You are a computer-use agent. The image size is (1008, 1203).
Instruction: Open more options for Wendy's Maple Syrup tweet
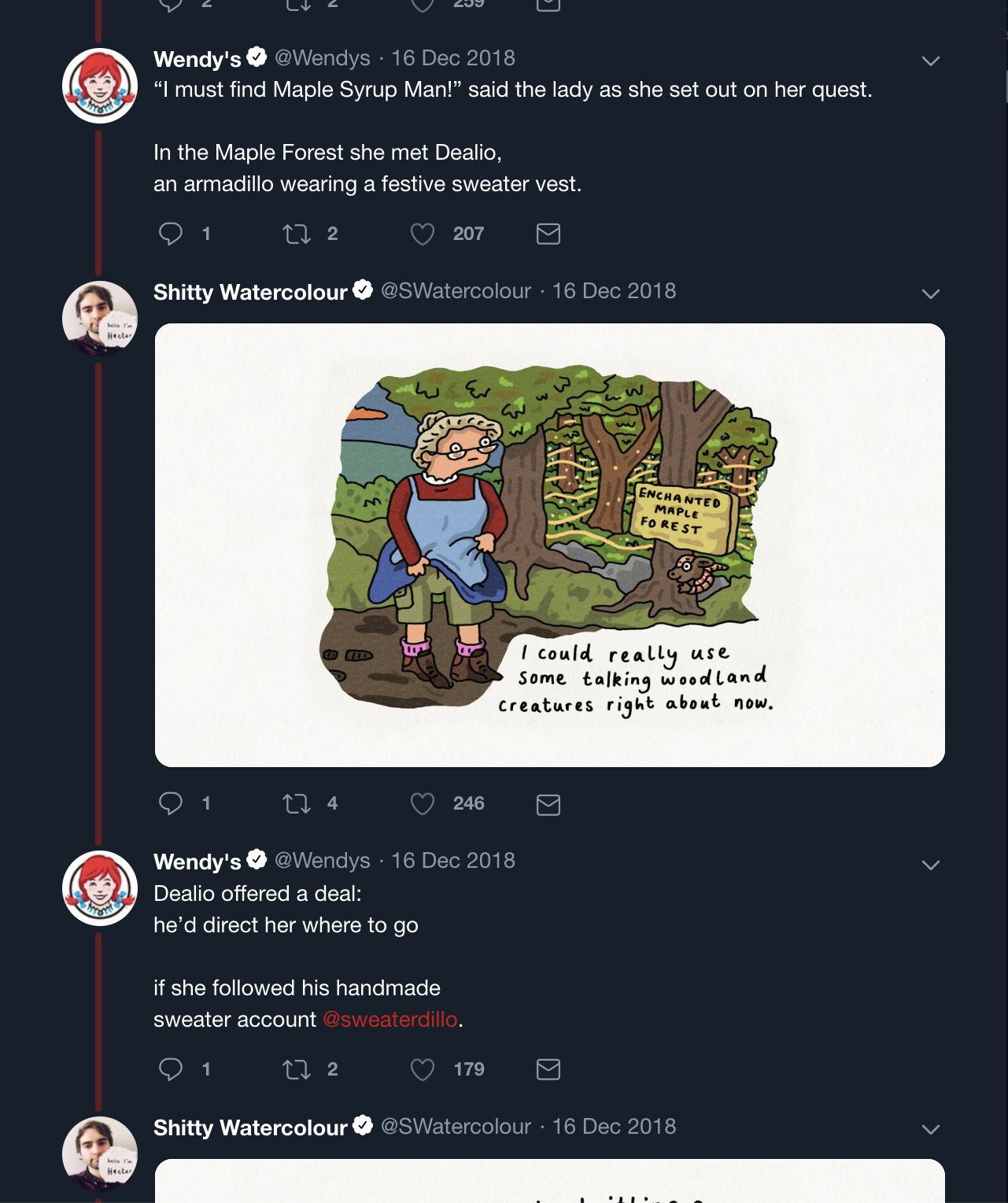(931, 61)
